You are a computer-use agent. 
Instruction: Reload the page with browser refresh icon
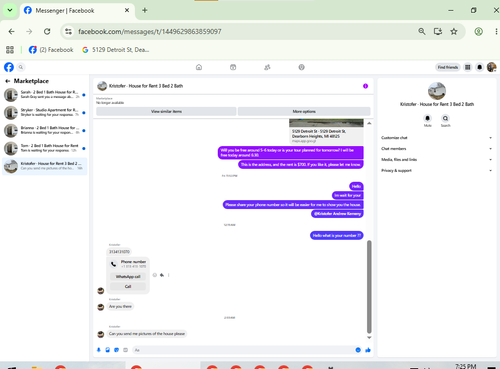(47, 31)
